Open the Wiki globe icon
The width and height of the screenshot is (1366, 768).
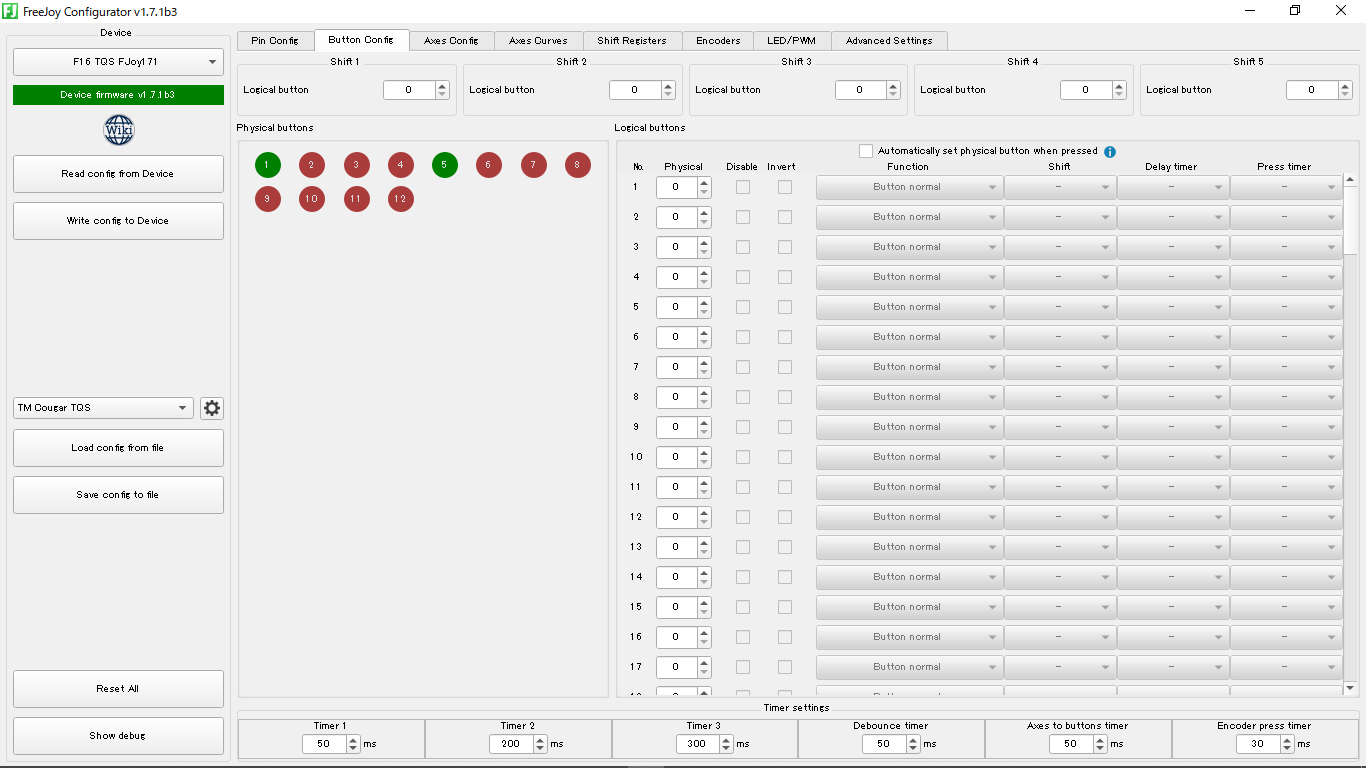[x=118, y=130]
